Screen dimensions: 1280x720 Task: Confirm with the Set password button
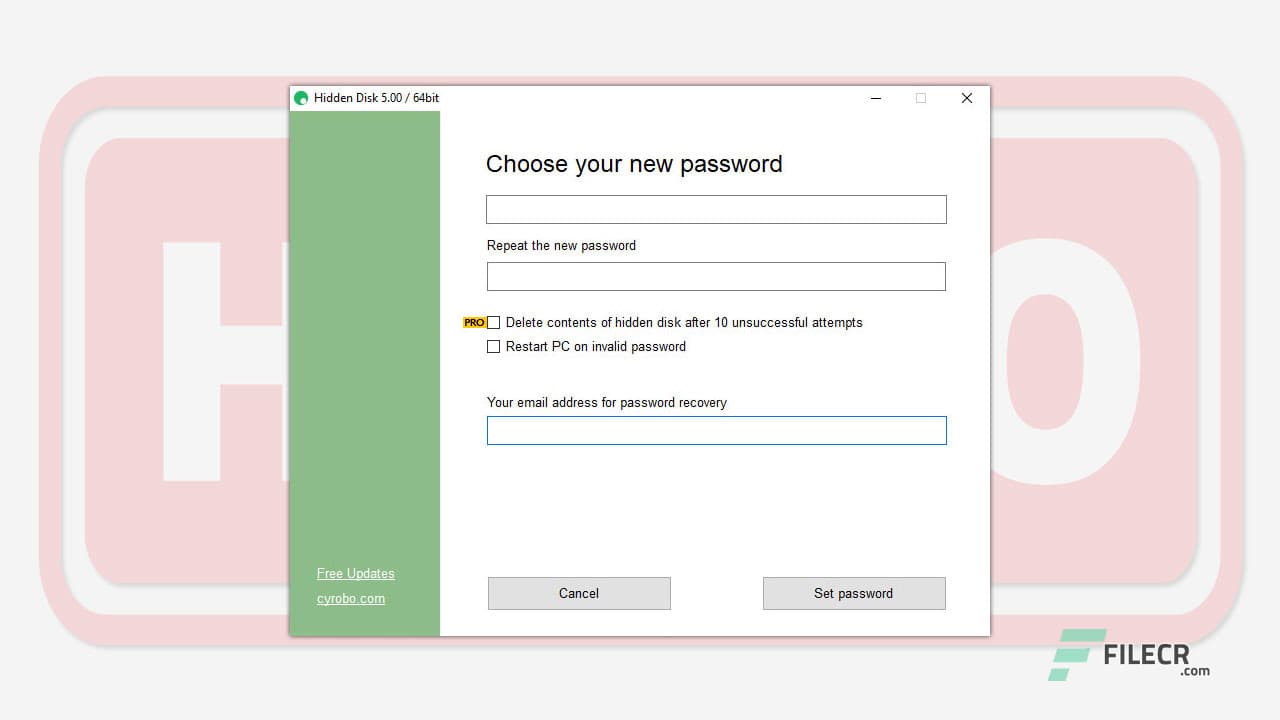[x=853, y=593]
